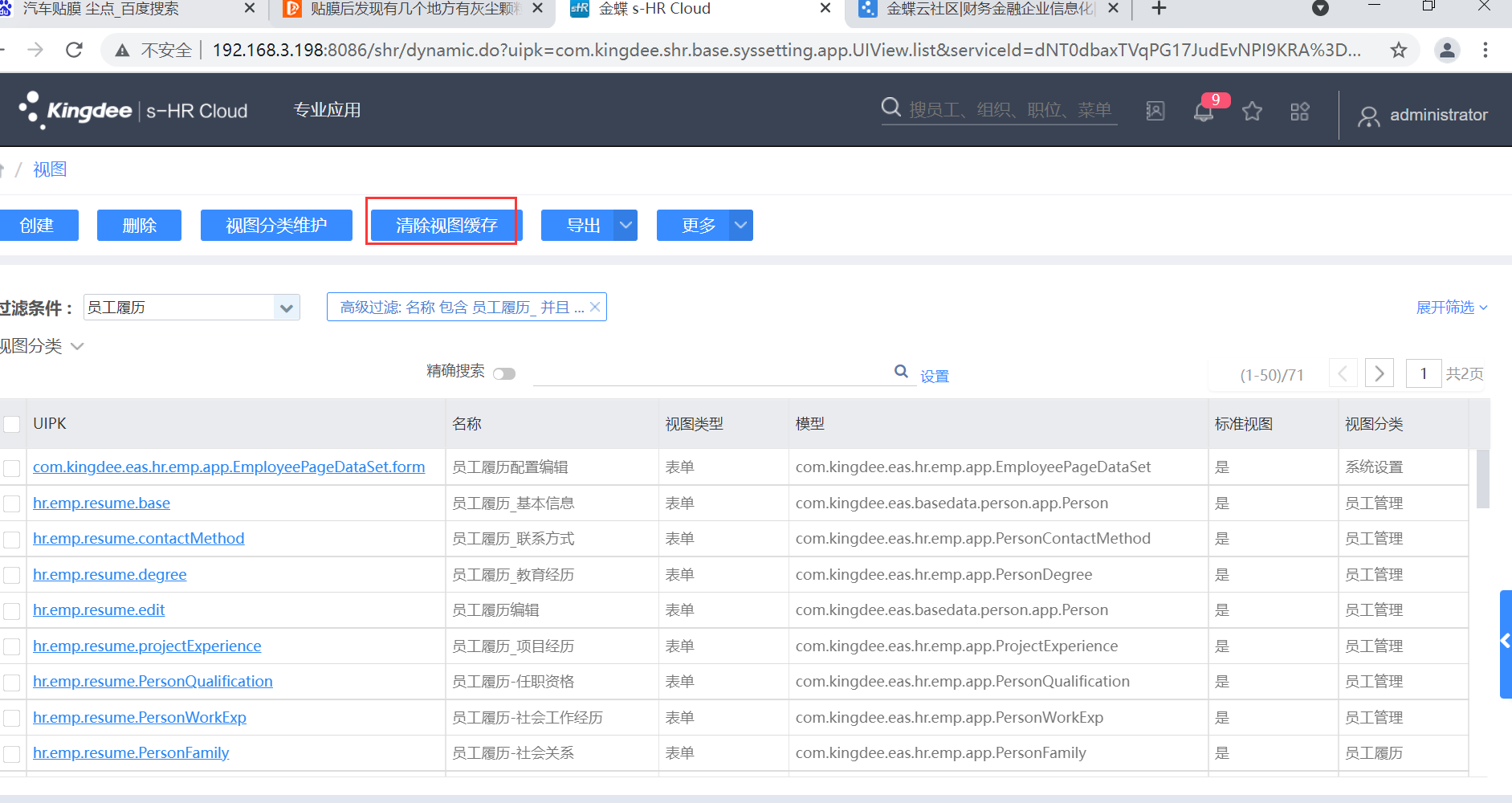Expand the 视图分类 chevron
The image size is (1512, 803).
click(x=77, y=346)
